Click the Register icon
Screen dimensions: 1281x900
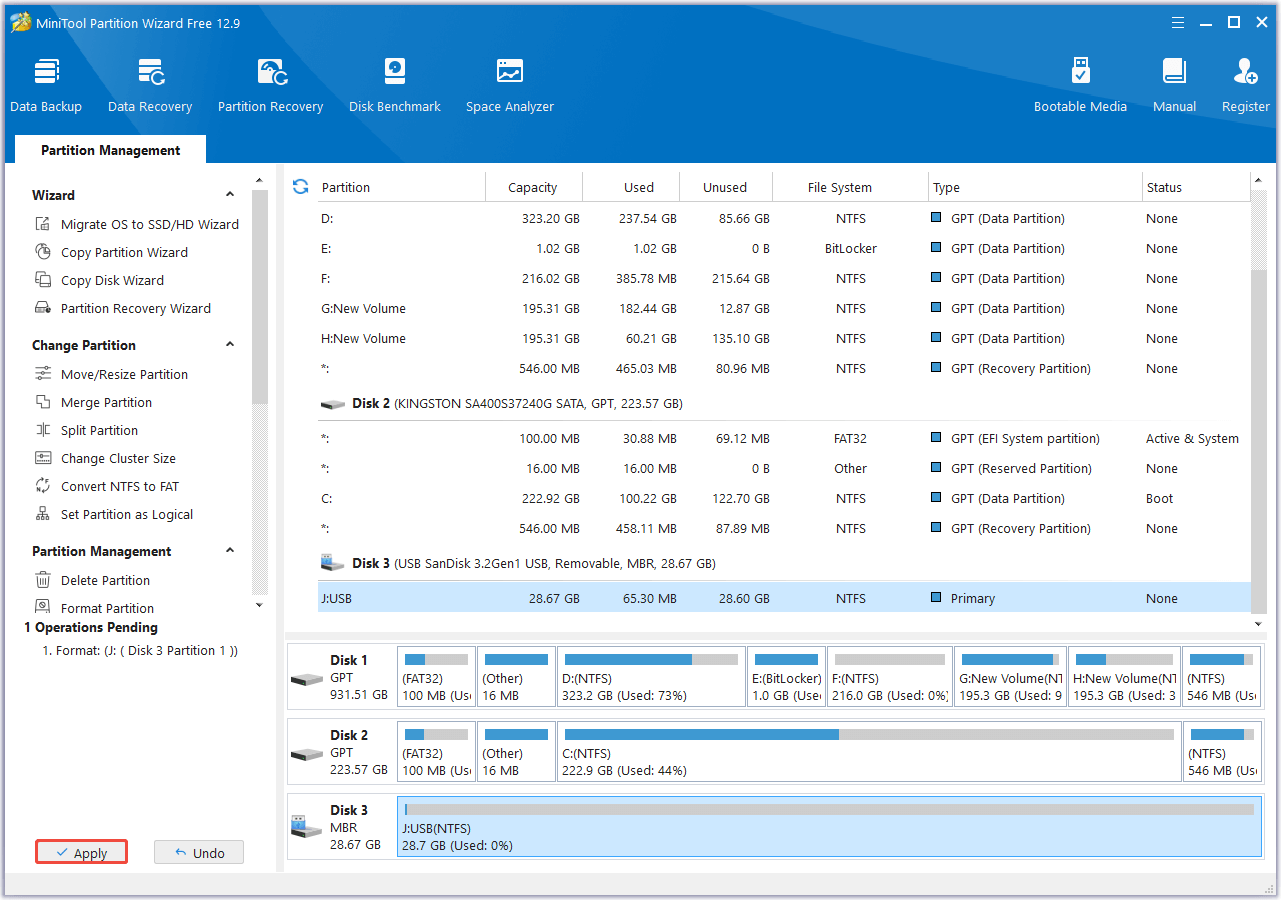(x=1244, y=83)
